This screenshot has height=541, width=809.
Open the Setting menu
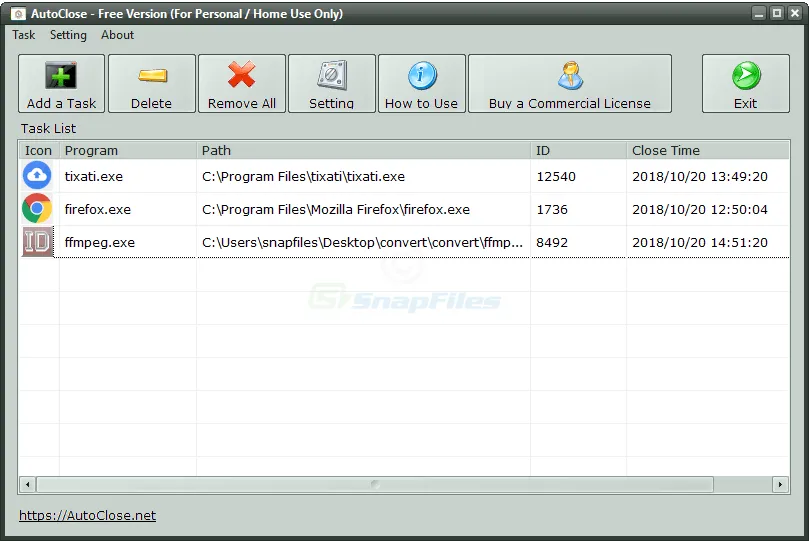coord(68,35)
